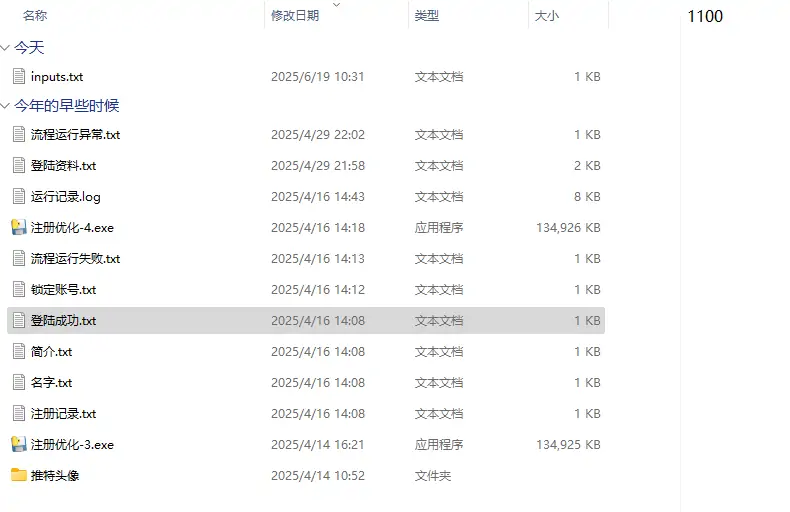Select the file name 注册记录.txt
Image resolution: width=790 pixels, height=512 pixels.
(x=63, y=414)
